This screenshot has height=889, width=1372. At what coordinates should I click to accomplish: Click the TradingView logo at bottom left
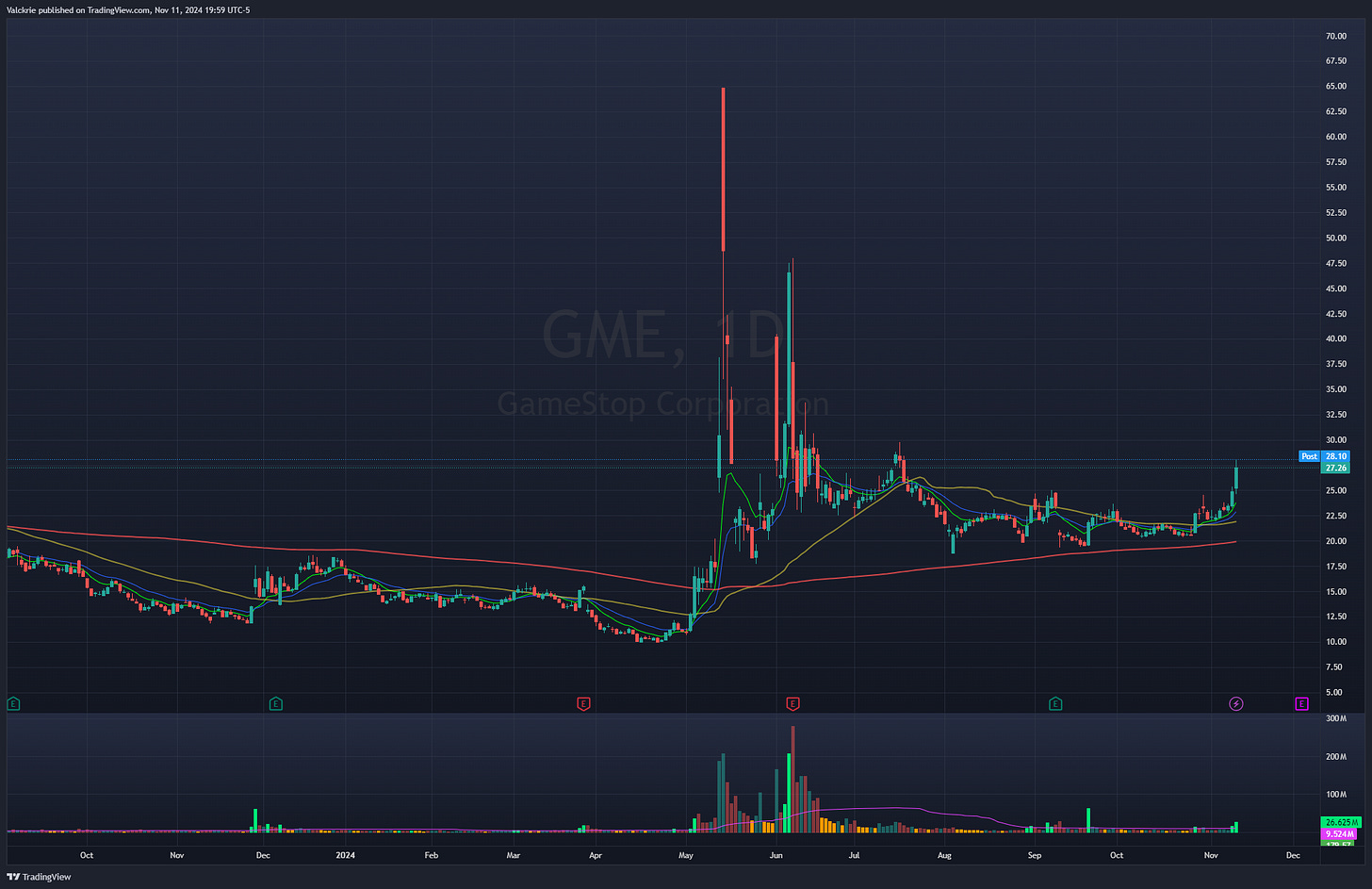pos(39,877)
